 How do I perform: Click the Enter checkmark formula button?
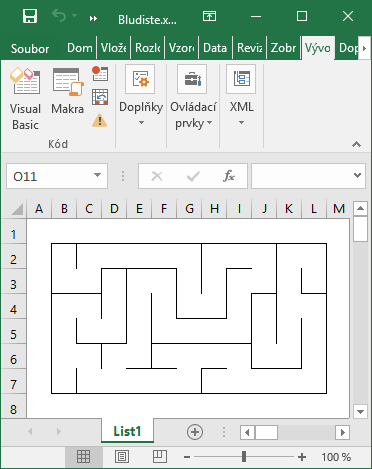tap(193, 176)
